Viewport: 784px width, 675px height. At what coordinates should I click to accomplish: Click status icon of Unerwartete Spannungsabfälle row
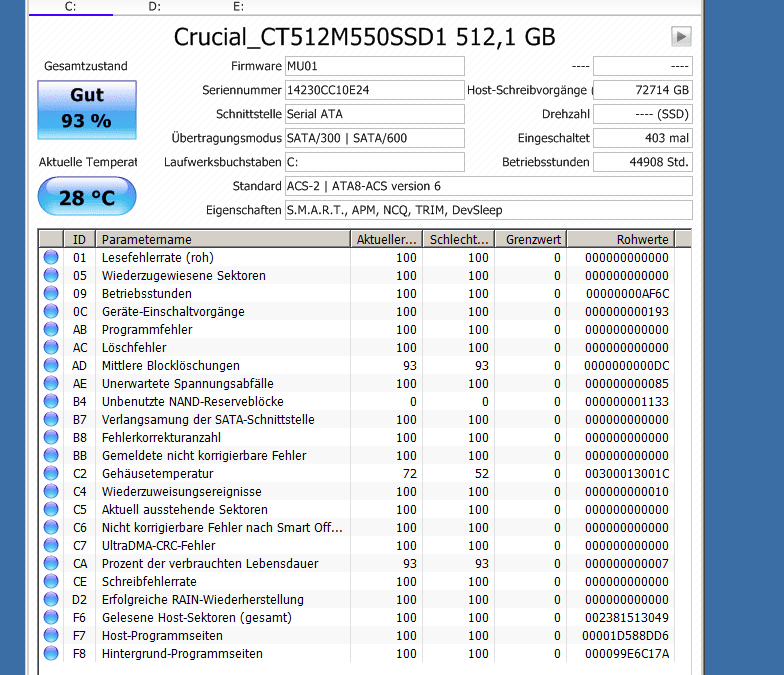point(51,383)
